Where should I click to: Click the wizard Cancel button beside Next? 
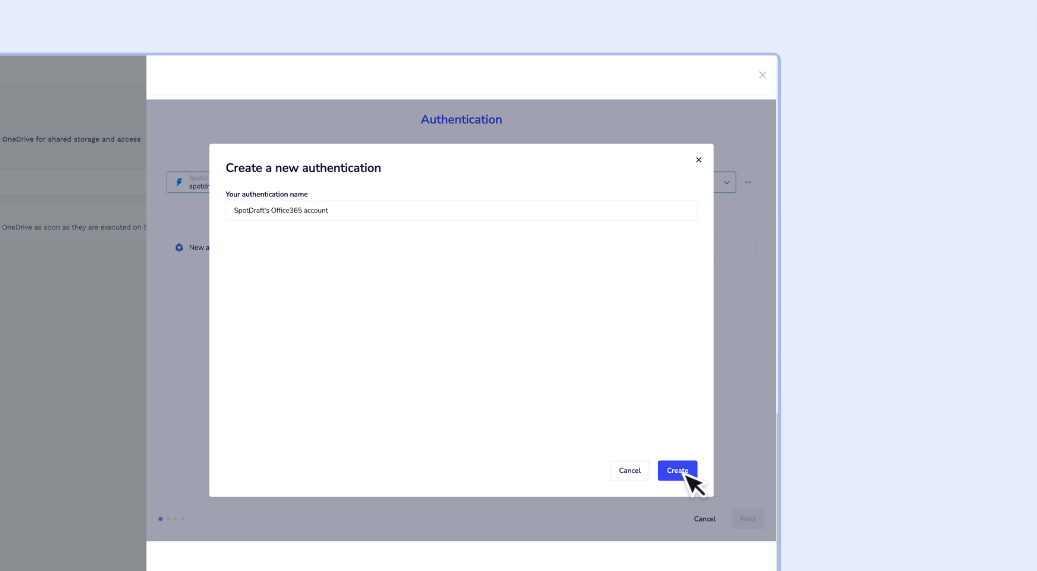click(704, 519)
